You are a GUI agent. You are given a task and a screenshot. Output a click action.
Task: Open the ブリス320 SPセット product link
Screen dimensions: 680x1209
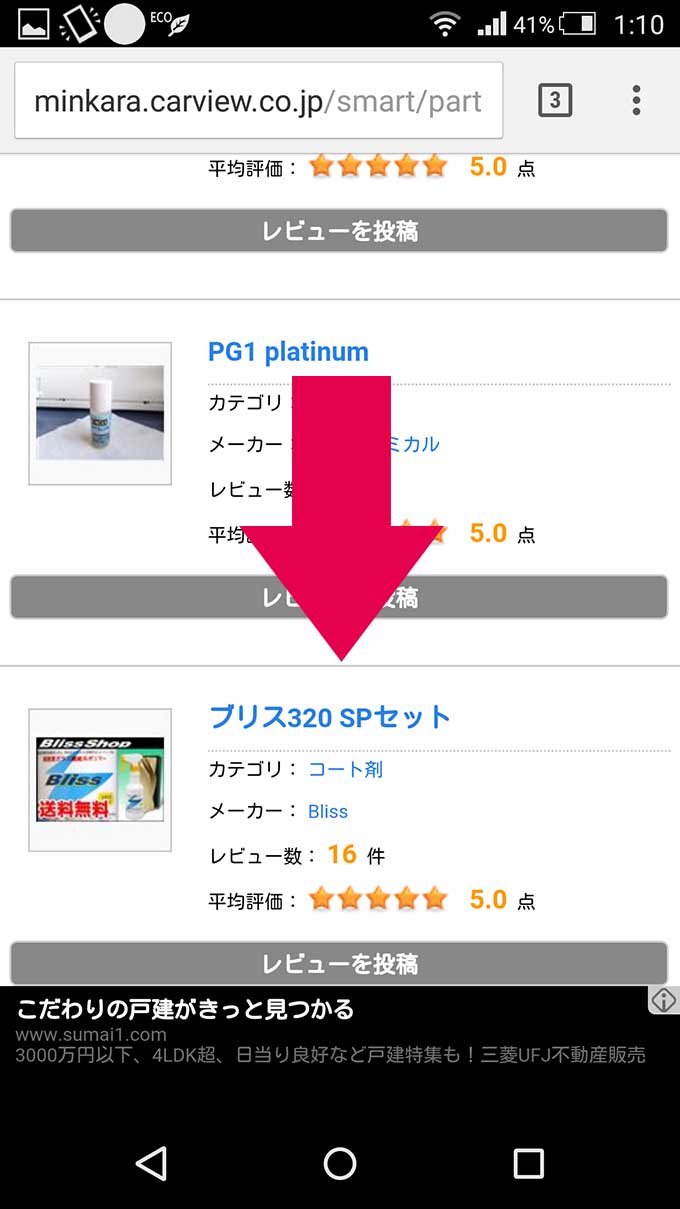pos(330,717)
